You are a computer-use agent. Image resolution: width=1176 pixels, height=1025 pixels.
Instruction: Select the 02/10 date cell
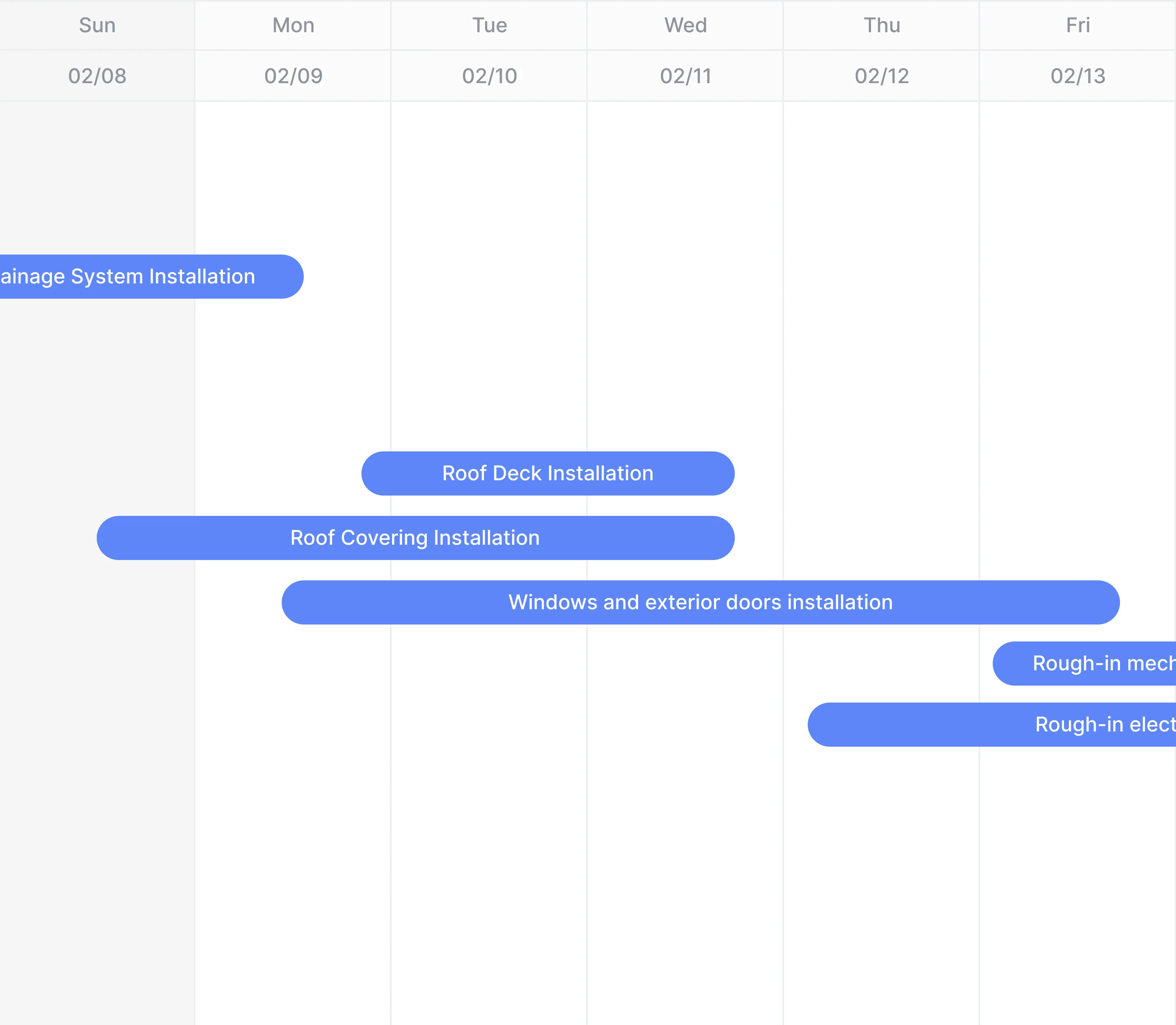click(490, 76)
